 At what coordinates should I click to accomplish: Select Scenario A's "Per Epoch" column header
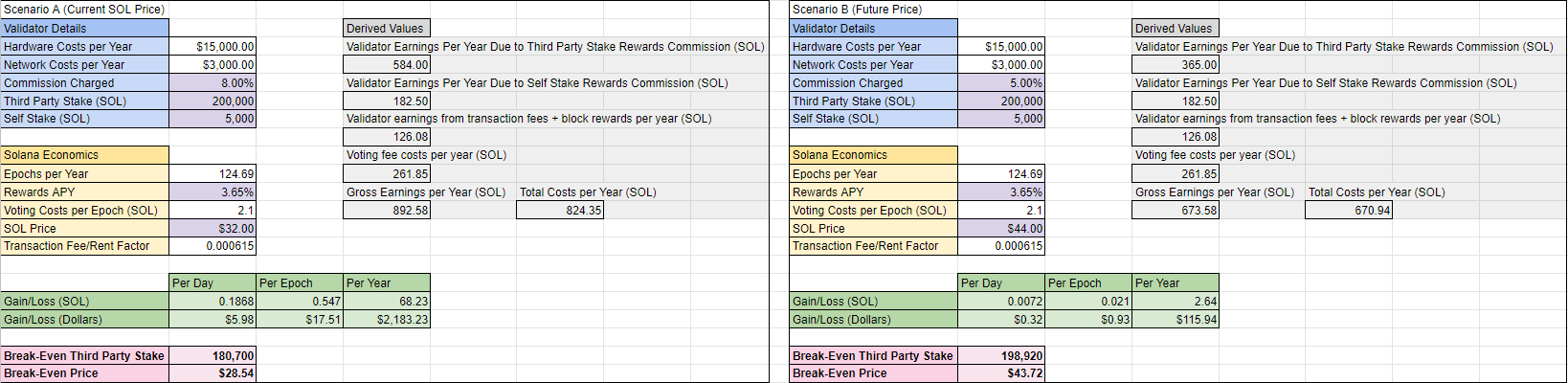[300, 283]
